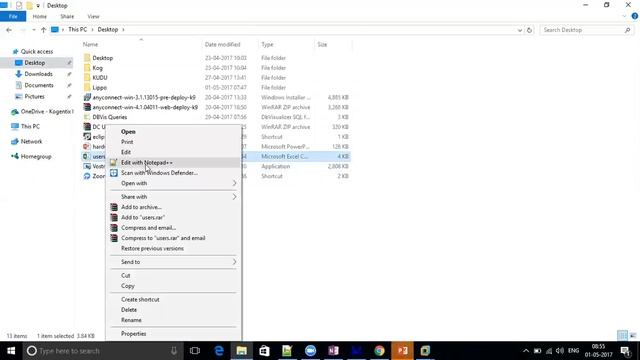The width and height of the screenshot is (640, 360).
Task: Select the Lippo folder
Action: 99,88
